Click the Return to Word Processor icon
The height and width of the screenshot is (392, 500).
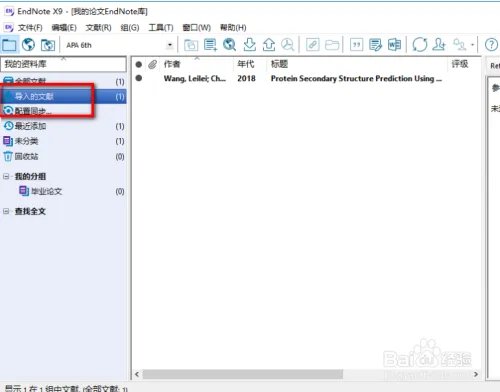pyautogui.click(x=394, y=45)
